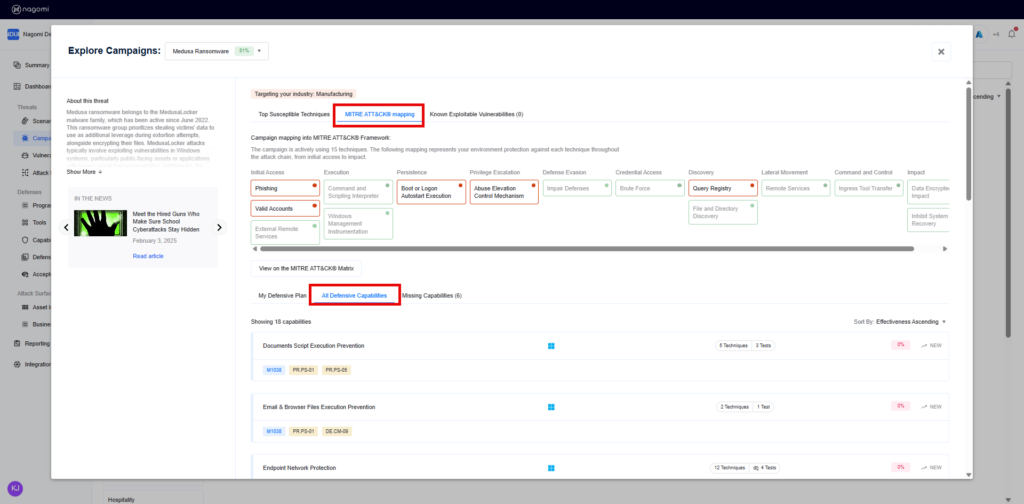Switch to MITRE ATT&CK mapping tab
Viewport: 1024px width, 504px height.
(379, 114)
